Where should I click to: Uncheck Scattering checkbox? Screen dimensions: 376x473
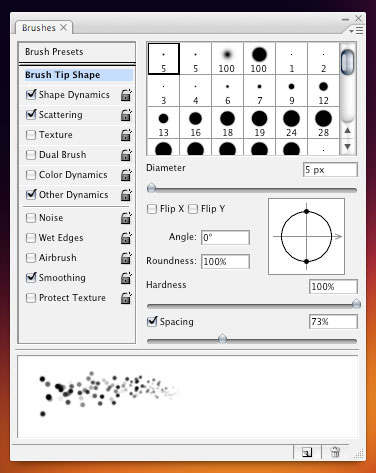click(x=31, y=115)
